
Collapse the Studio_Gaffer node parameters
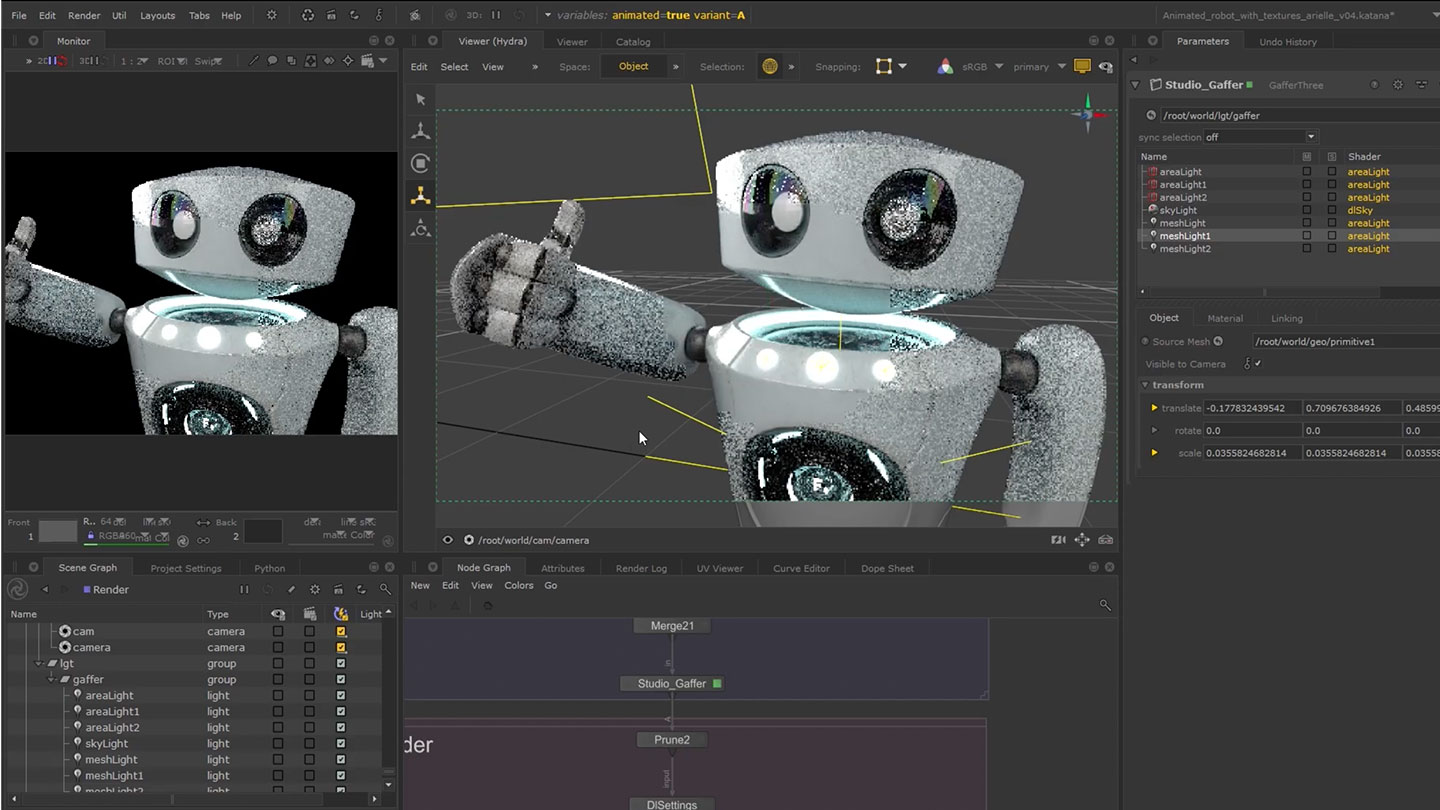pyautogui.click(x=1135, y=85)
